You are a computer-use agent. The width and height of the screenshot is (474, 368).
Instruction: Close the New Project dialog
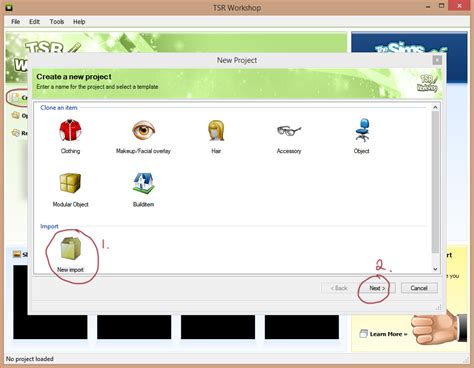pyautogui.click(x=437, y=60)
